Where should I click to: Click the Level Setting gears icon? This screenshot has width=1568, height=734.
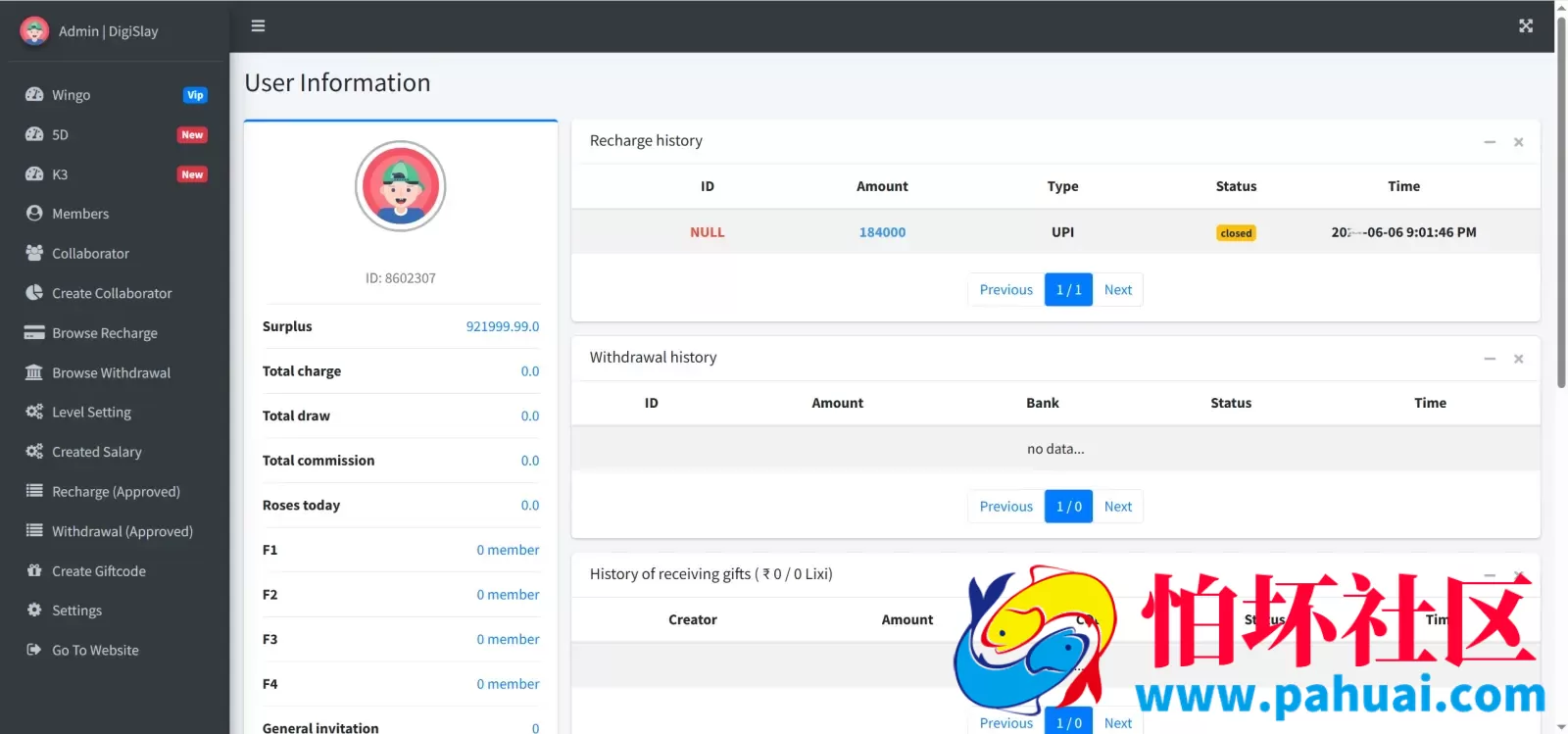[34, 412]
